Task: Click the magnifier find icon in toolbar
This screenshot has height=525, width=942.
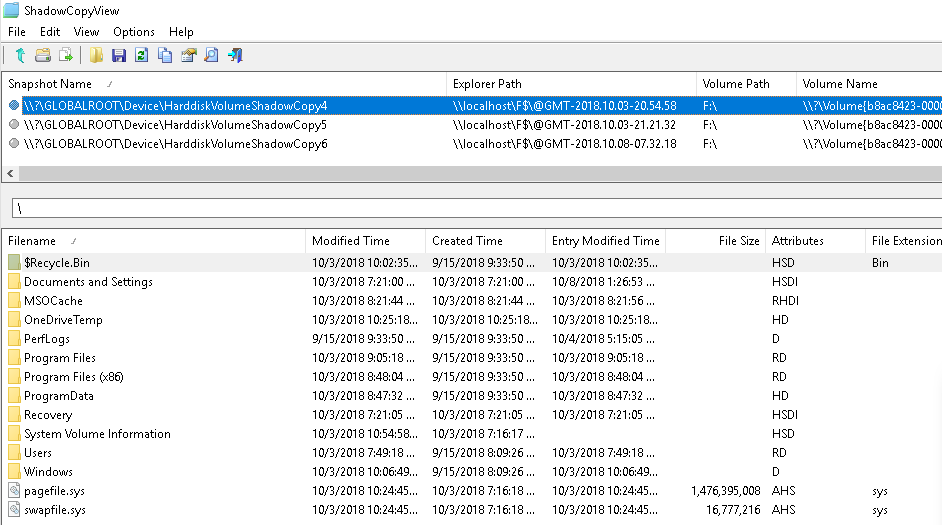Action: [x=211, y=56]
